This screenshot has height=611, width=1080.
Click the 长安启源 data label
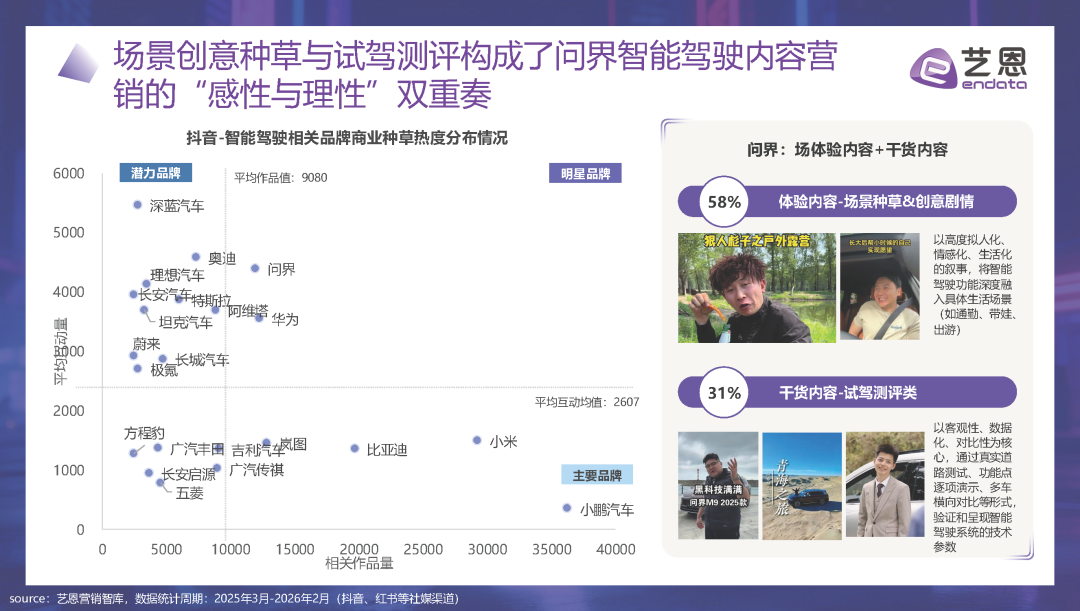188,475
